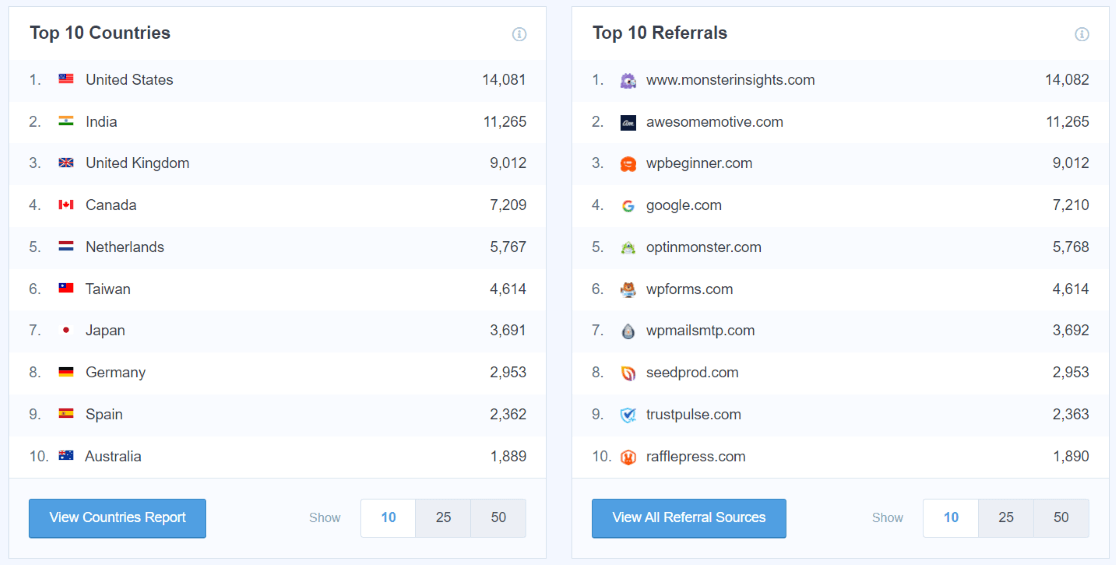Click the WPForms mascot icon
The height and width of the screenshot is (565, 1116).
(628, 289)
